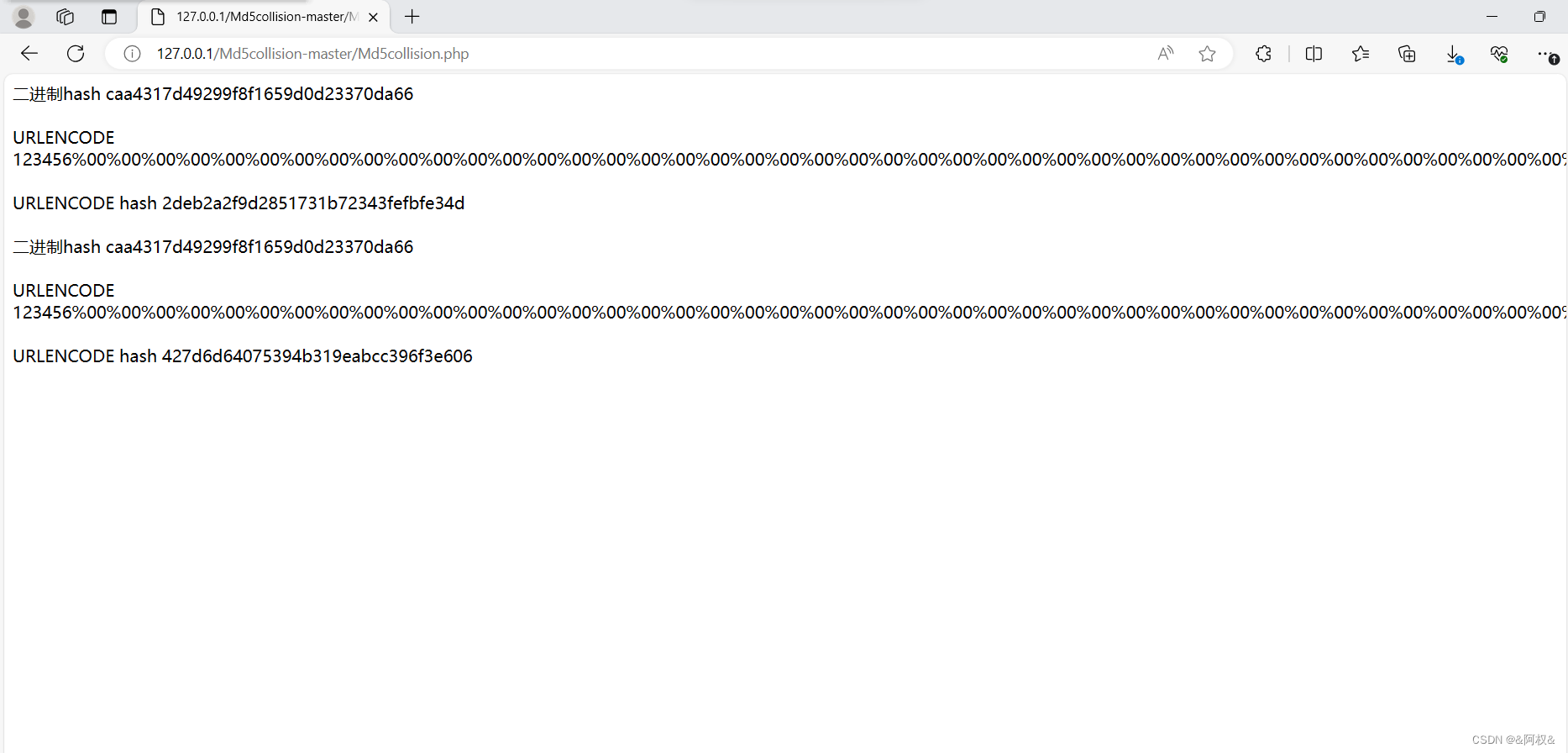The image size is (1568, 753).
Task: Select first hash caa4317d49299f8f1659d0d23370da66 line
Action: pos(213,94)
